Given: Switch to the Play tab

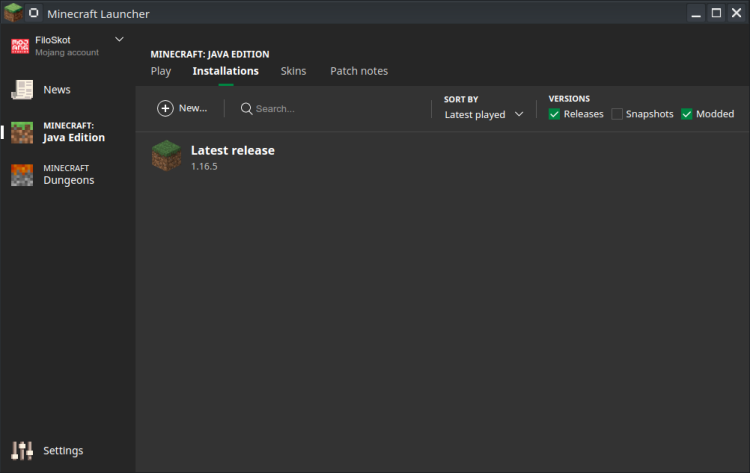Looking at the screenshot, I should 161,71.
